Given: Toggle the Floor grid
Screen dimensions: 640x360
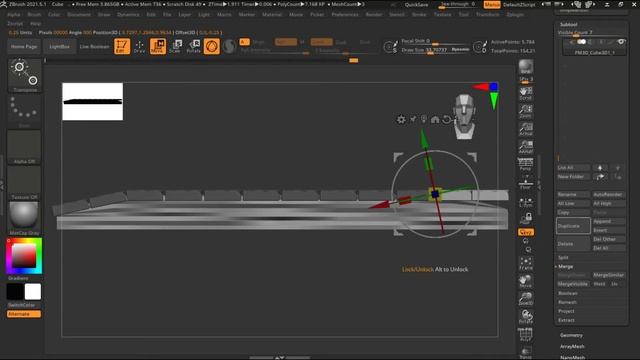Looking at the screenshot, I should 525,182.
